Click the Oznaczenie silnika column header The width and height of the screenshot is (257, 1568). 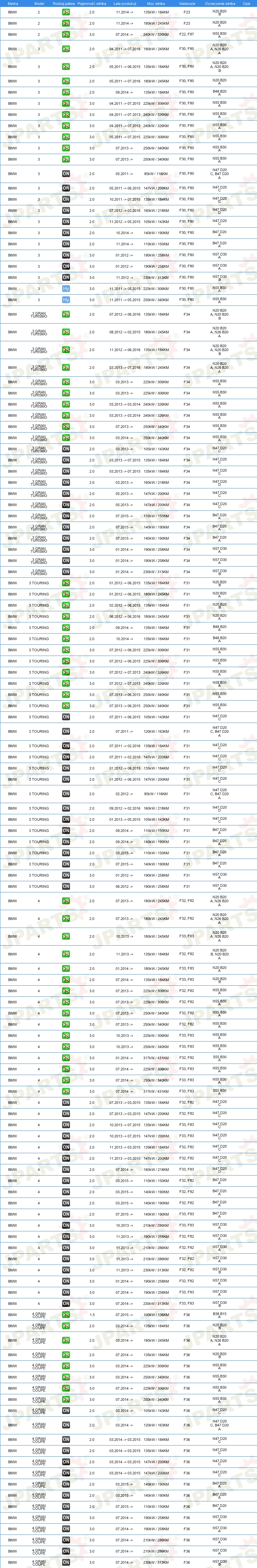[x=220, y=4]
